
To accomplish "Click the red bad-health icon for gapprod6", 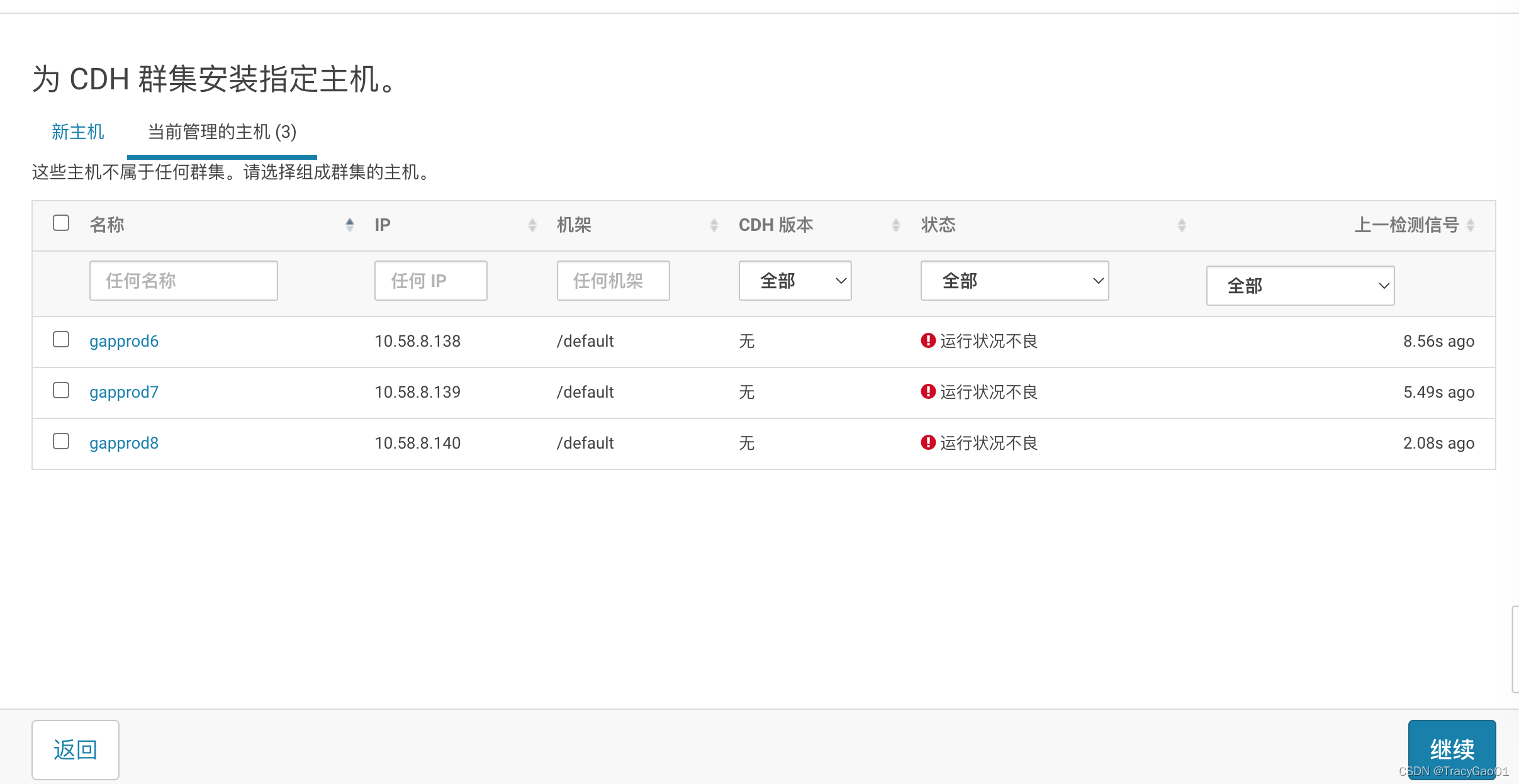I will tap(928, 340).
